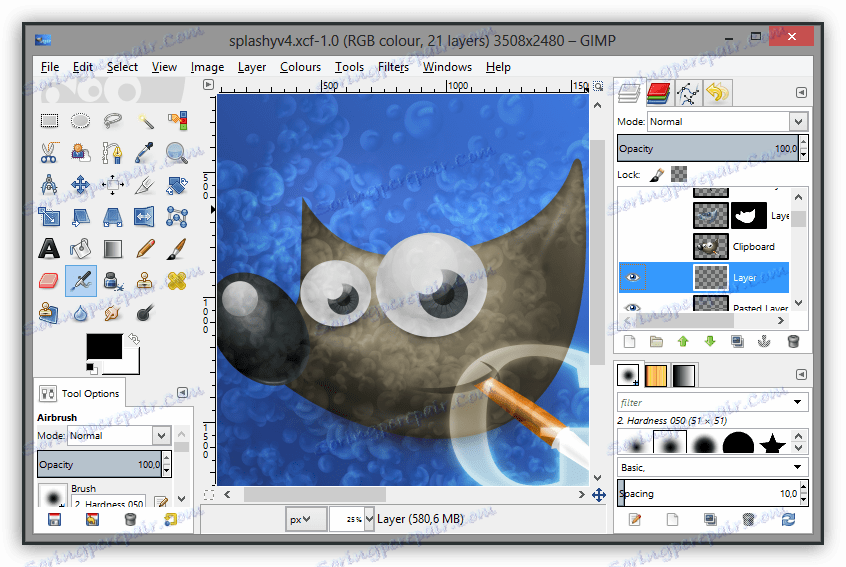The width and height of the screenshot is (846, 567).
Task: Select the Pencil tool
Action: (145, 249)
